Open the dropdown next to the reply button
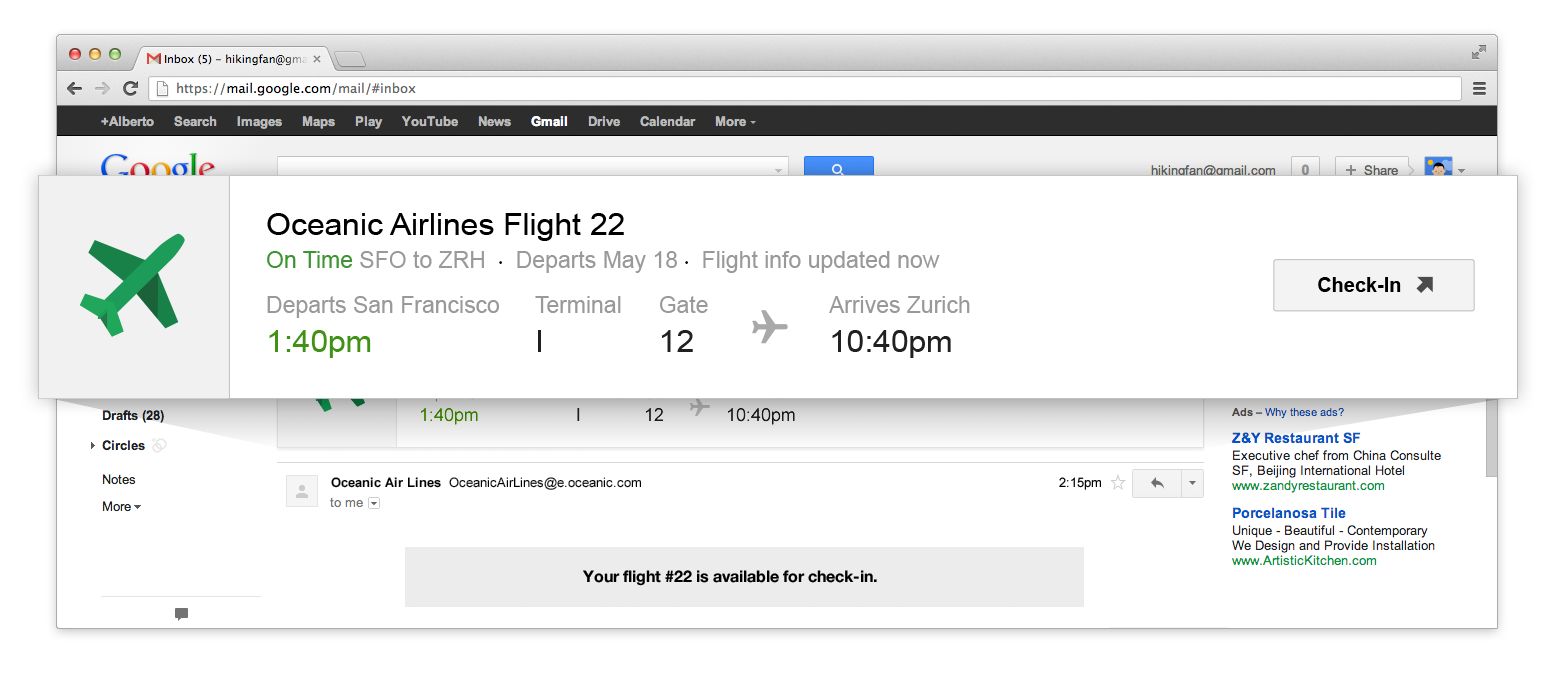 tap(1192, 483)
